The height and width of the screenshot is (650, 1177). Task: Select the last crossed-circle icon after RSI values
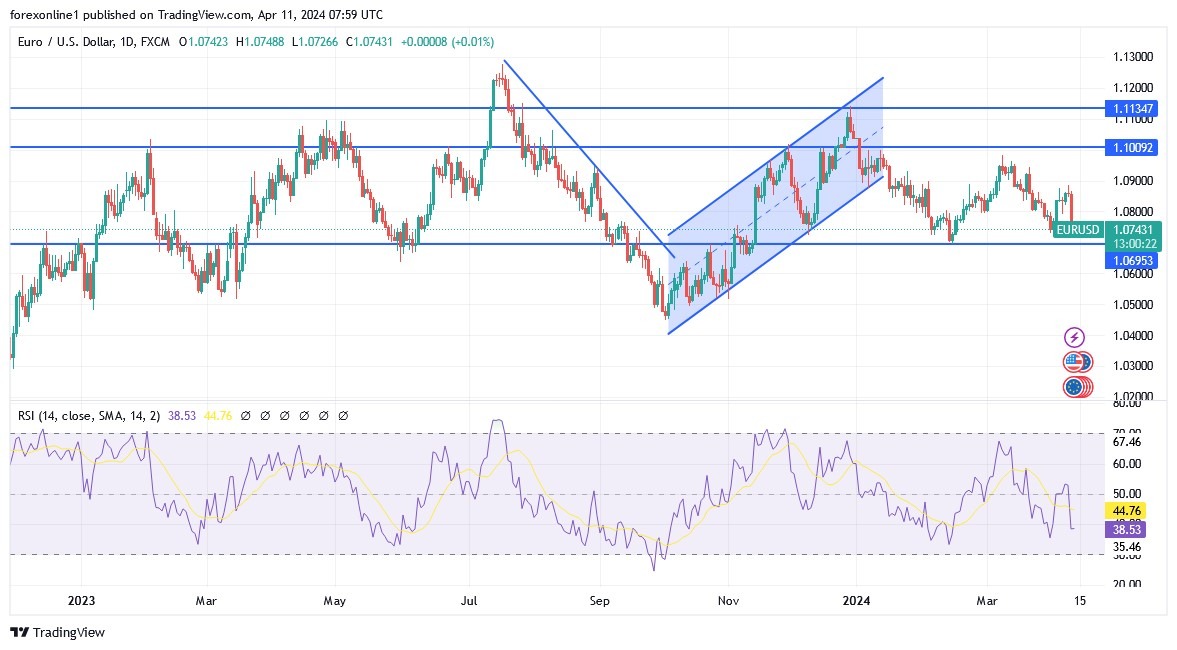[x=345, y=414]
